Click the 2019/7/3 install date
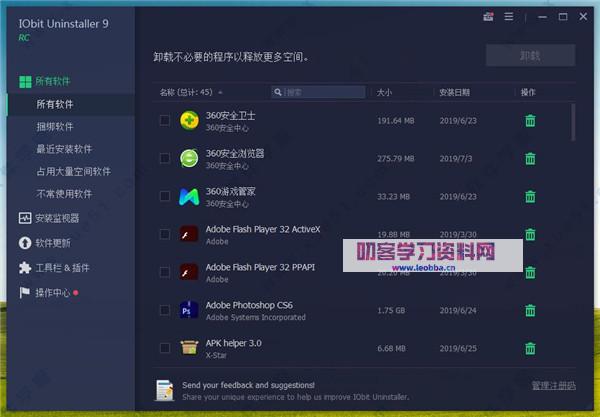The height and width of the screenshot is (417, 600). pyautogui.click(x=456, y=158)
